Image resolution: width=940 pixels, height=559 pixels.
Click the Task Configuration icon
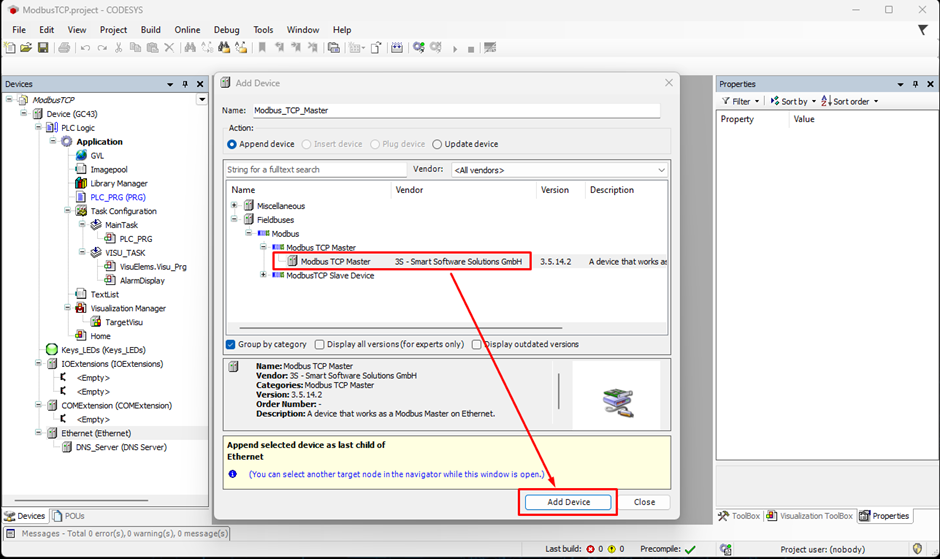(82, 211)
